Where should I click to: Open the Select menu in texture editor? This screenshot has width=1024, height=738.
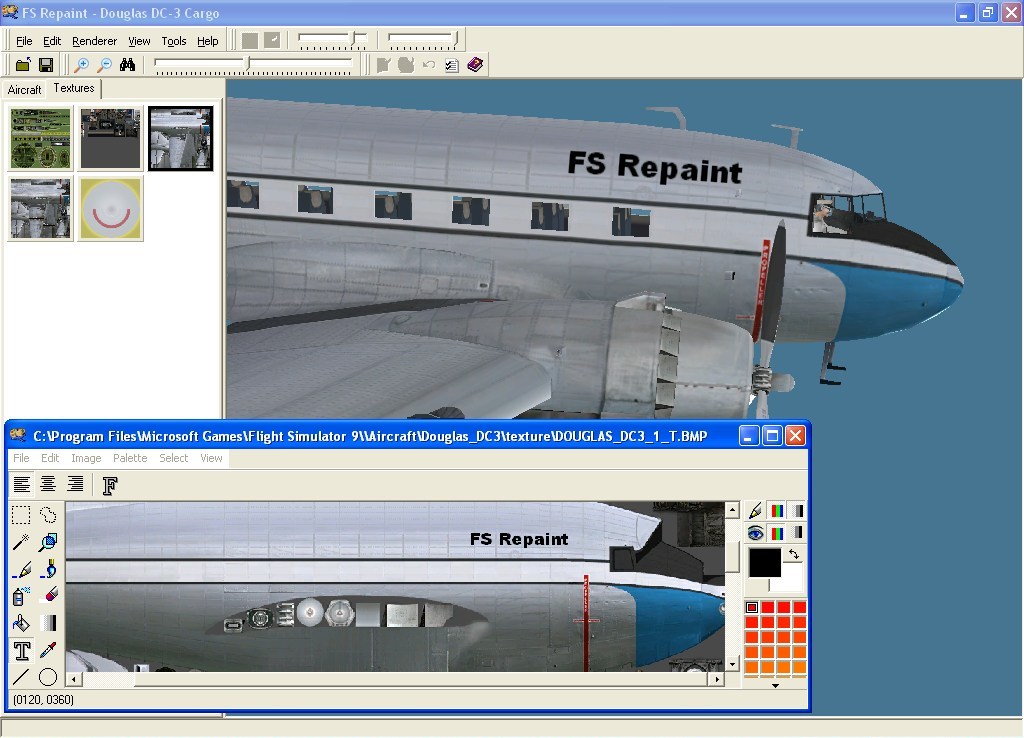(174, 458)
